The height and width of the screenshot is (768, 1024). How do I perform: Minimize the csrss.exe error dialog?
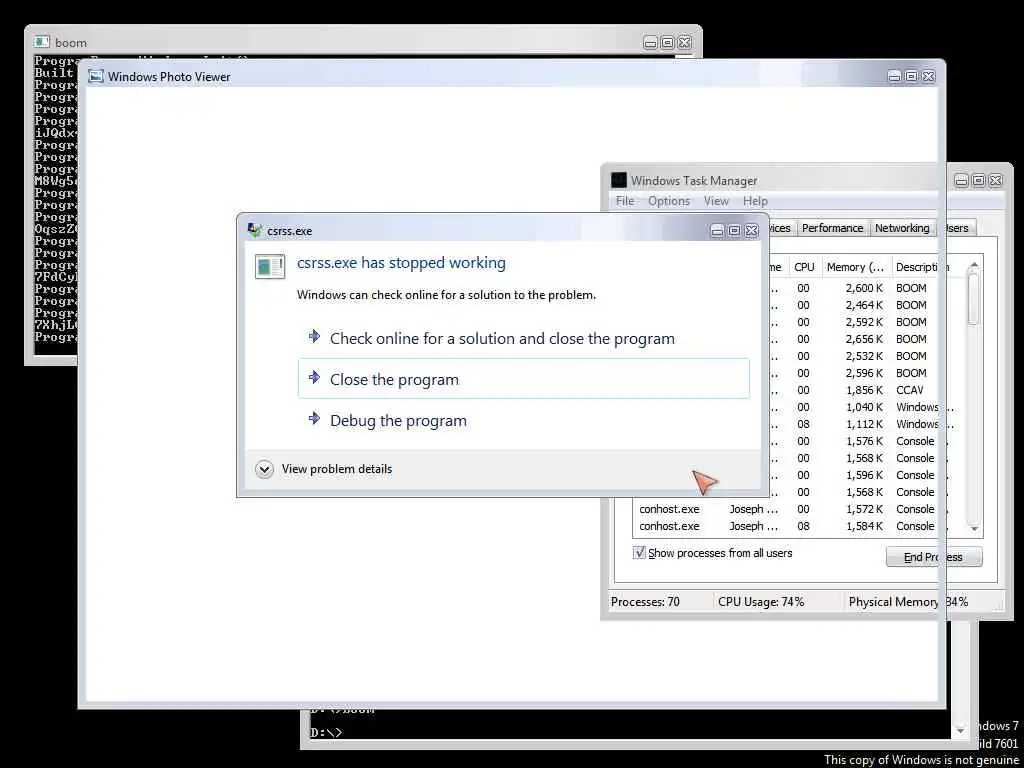717,231
